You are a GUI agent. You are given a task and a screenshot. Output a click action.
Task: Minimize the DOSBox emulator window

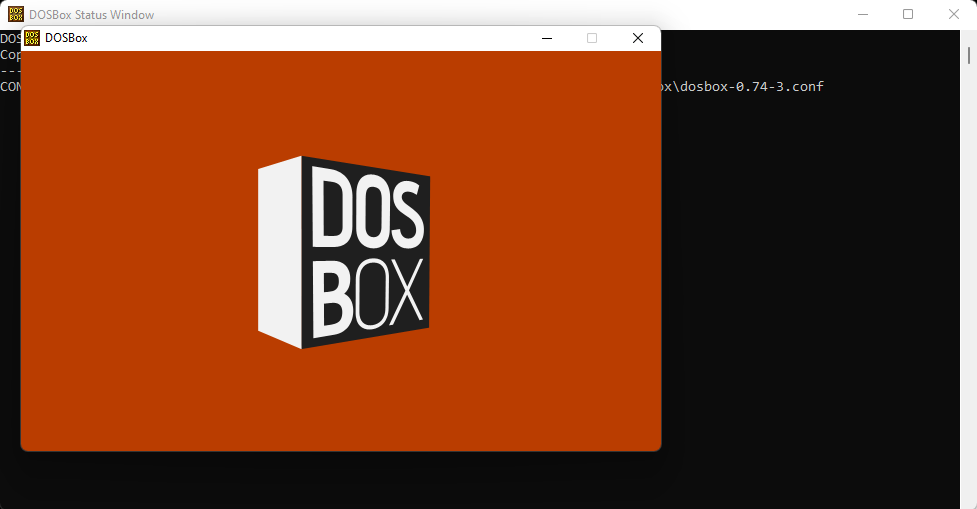547,38
